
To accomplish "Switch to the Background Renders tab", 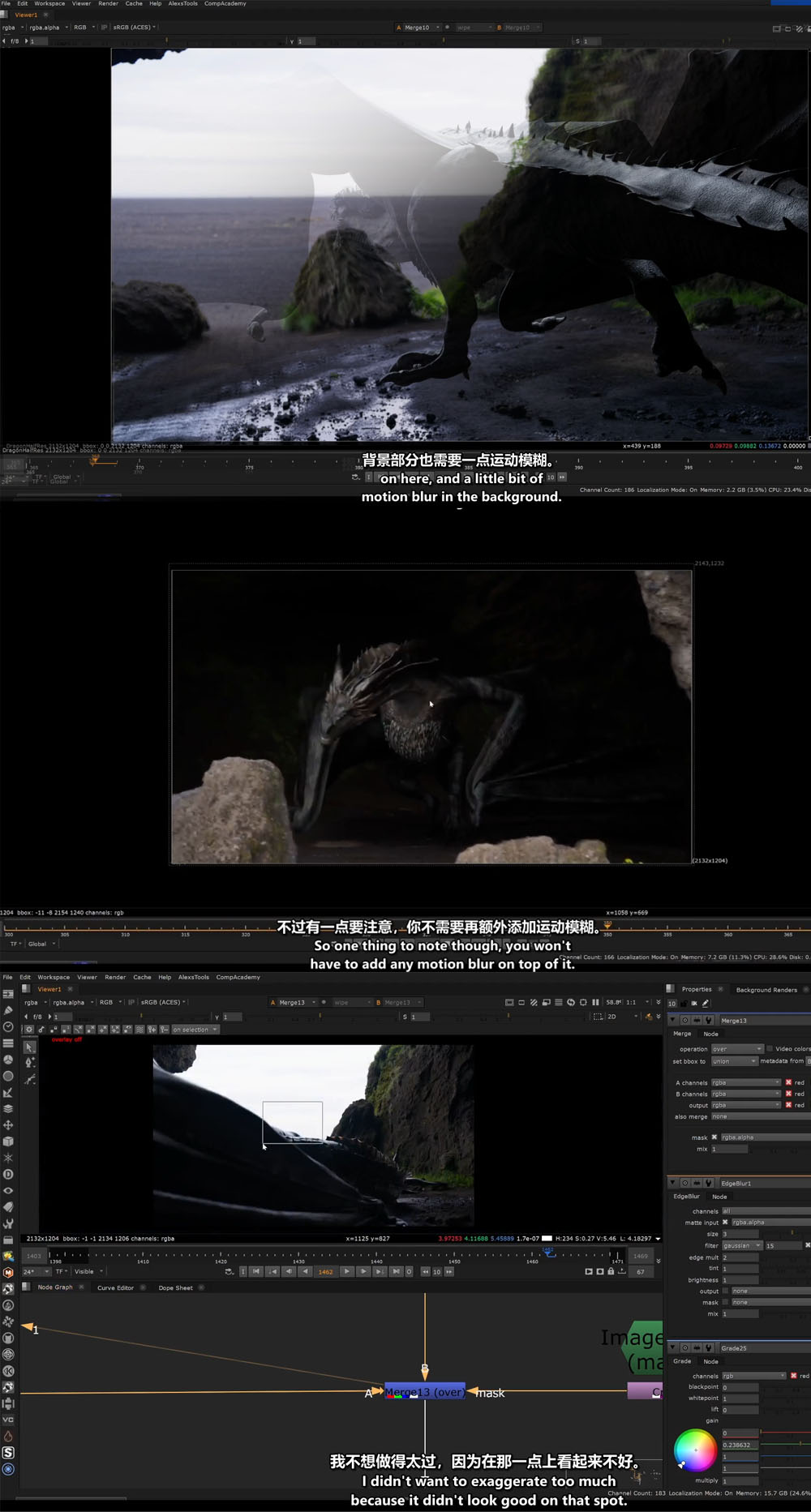I will (x=766, y=989).
